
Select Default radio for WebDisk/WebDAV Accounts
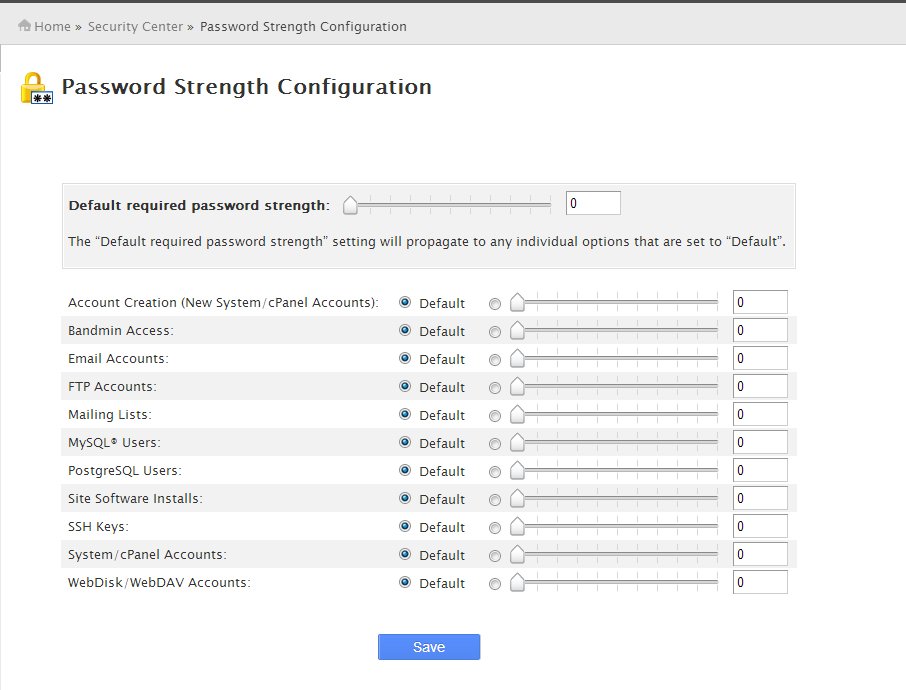tap(405, 582)
